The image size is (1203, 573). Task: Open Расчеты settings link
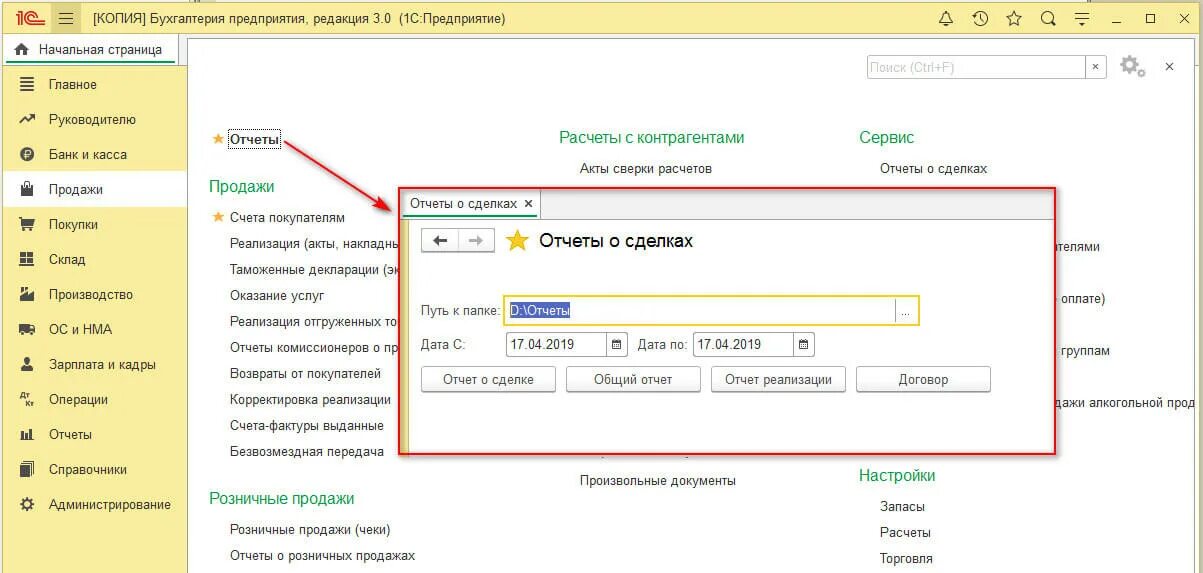(x=905, y=532)
